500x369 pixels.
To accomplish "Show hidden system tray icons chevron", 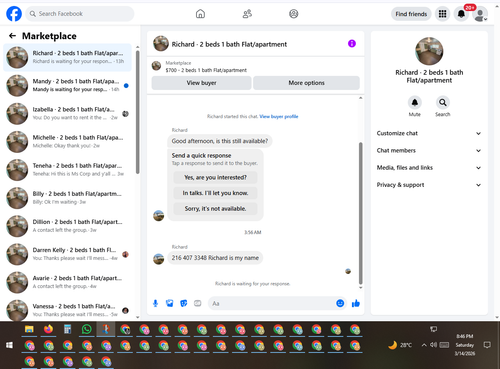I will (x=424, y=345).
